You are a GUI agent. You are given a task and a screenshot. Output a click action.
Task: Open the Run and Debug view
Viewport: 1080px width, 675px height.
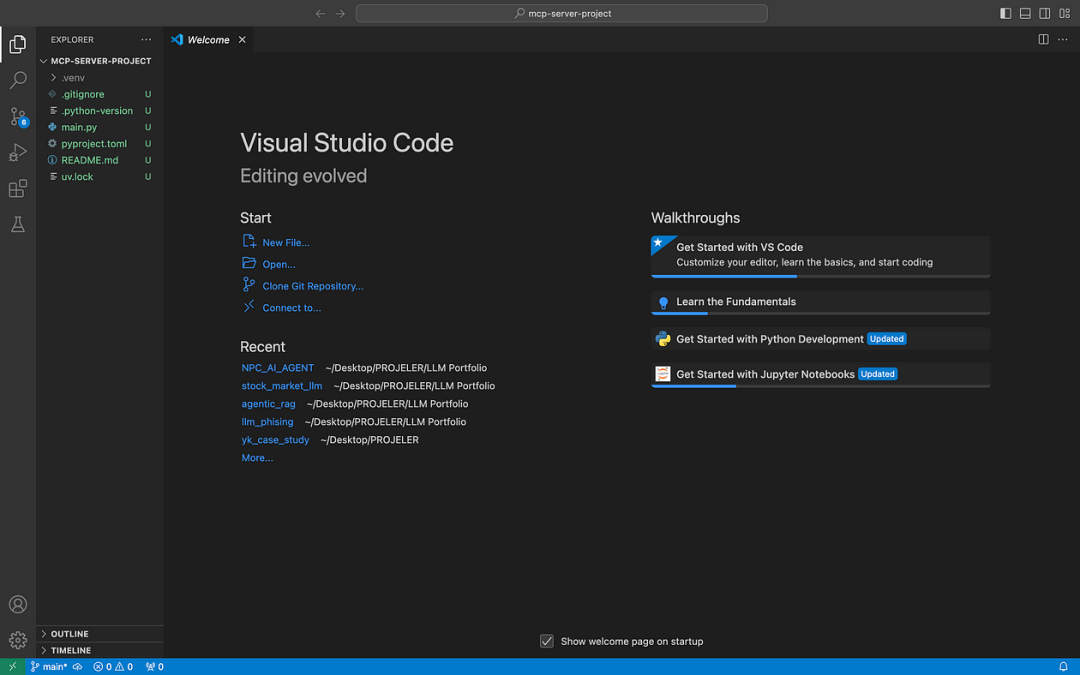tap(18, 152)
